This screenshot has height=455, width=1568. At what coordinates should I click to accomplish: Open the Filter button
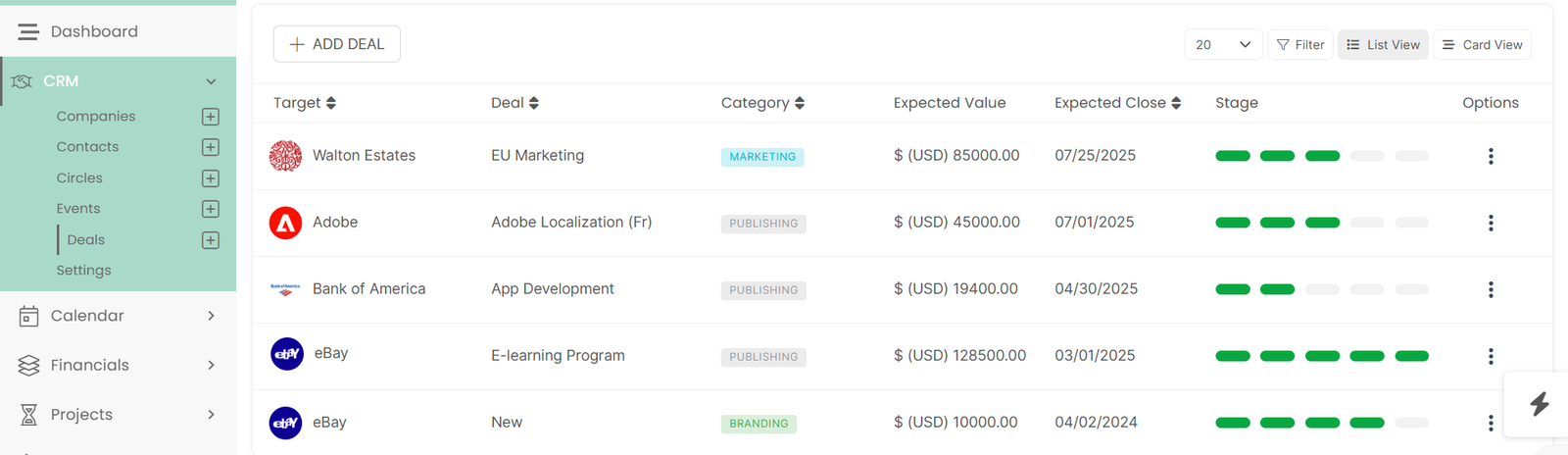1299,45
